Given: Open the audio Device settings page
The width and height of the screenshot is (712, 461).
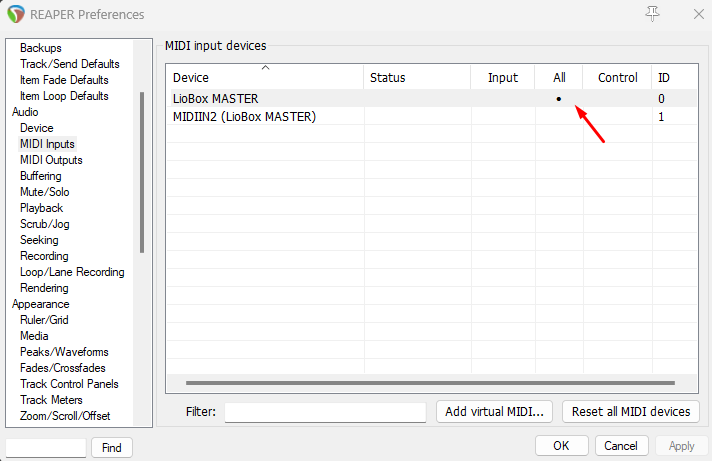Looking at the screenshot, I should point(36,128).
